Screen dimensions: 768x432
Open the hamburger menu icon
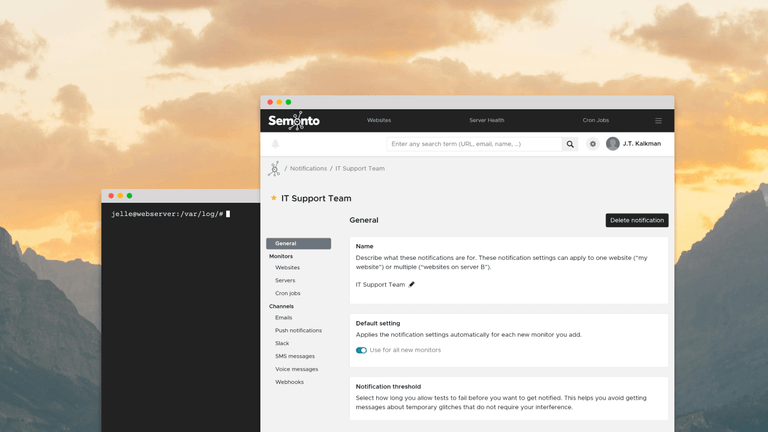[658, 120]
